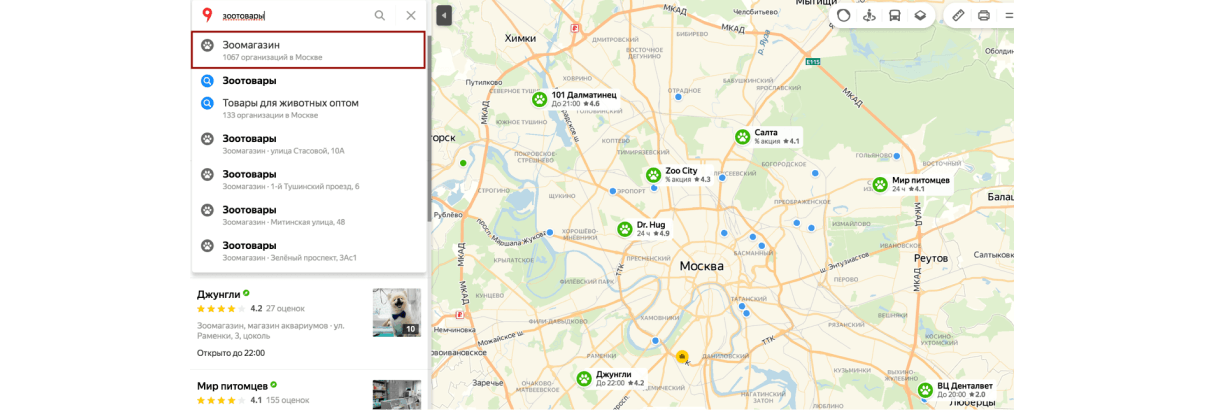Select the ruler measuring tool
This screenshot has width=1205, height=410.
tap(958, 15)
